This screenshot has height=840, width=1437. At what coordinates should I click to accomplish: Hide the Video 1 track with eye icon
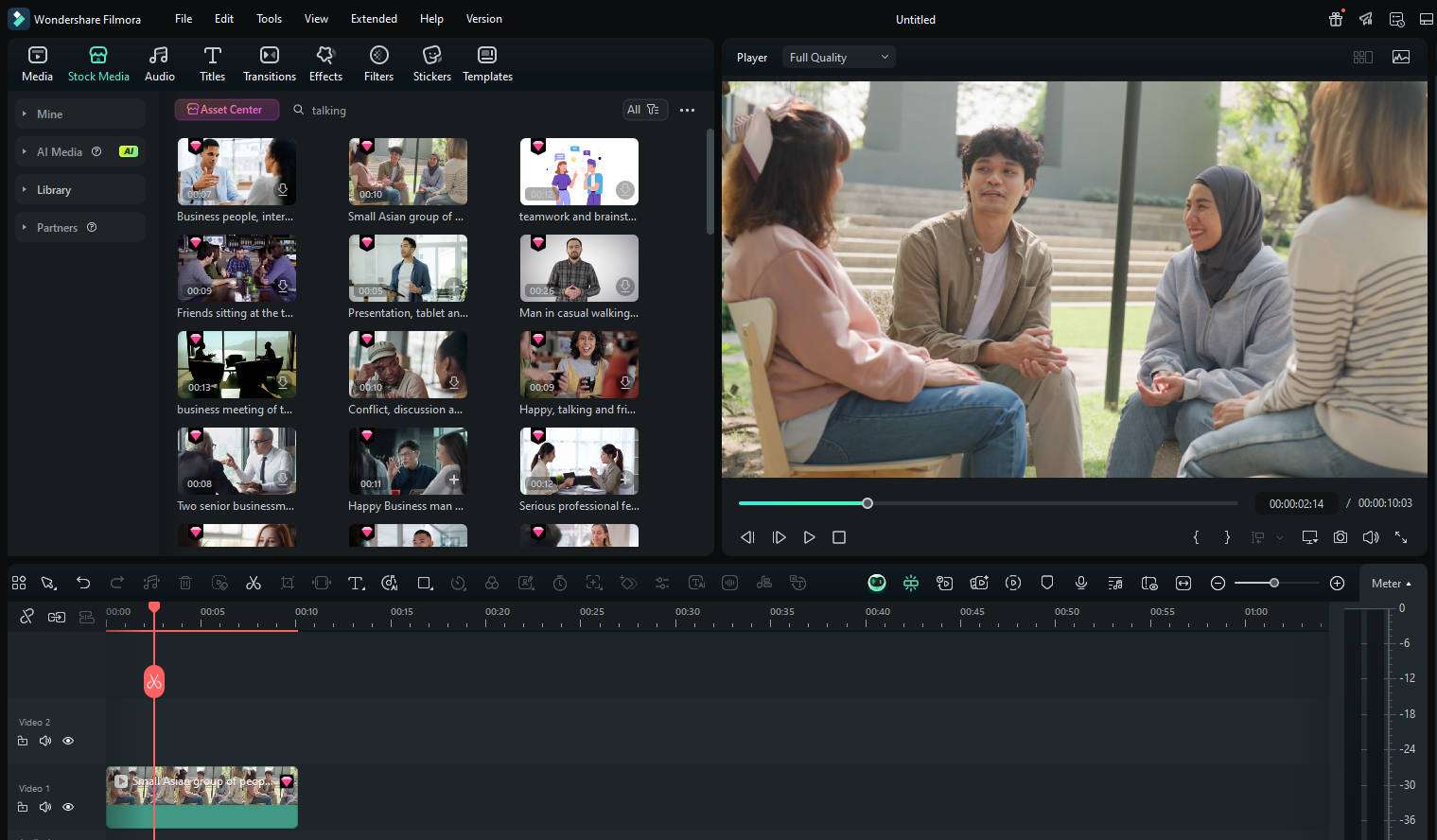click(68, 807)
